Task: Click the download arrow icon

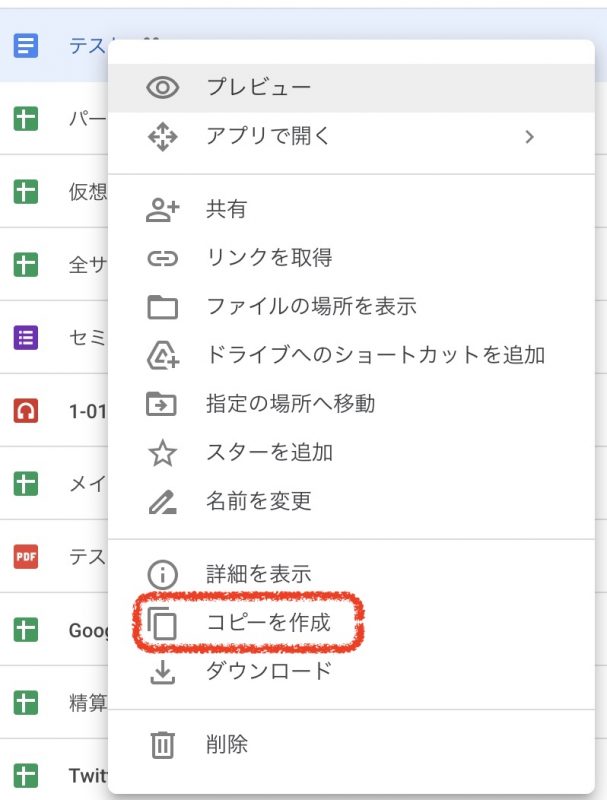Action: 162,673
